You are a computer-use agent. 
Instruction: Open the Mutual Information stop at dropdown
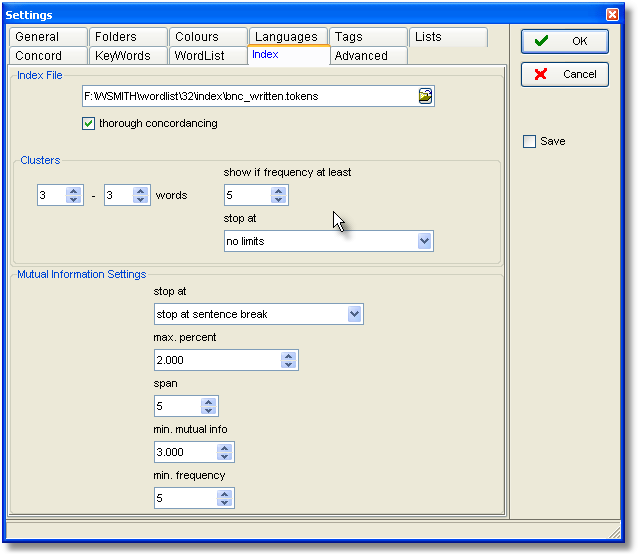[355, 314]
